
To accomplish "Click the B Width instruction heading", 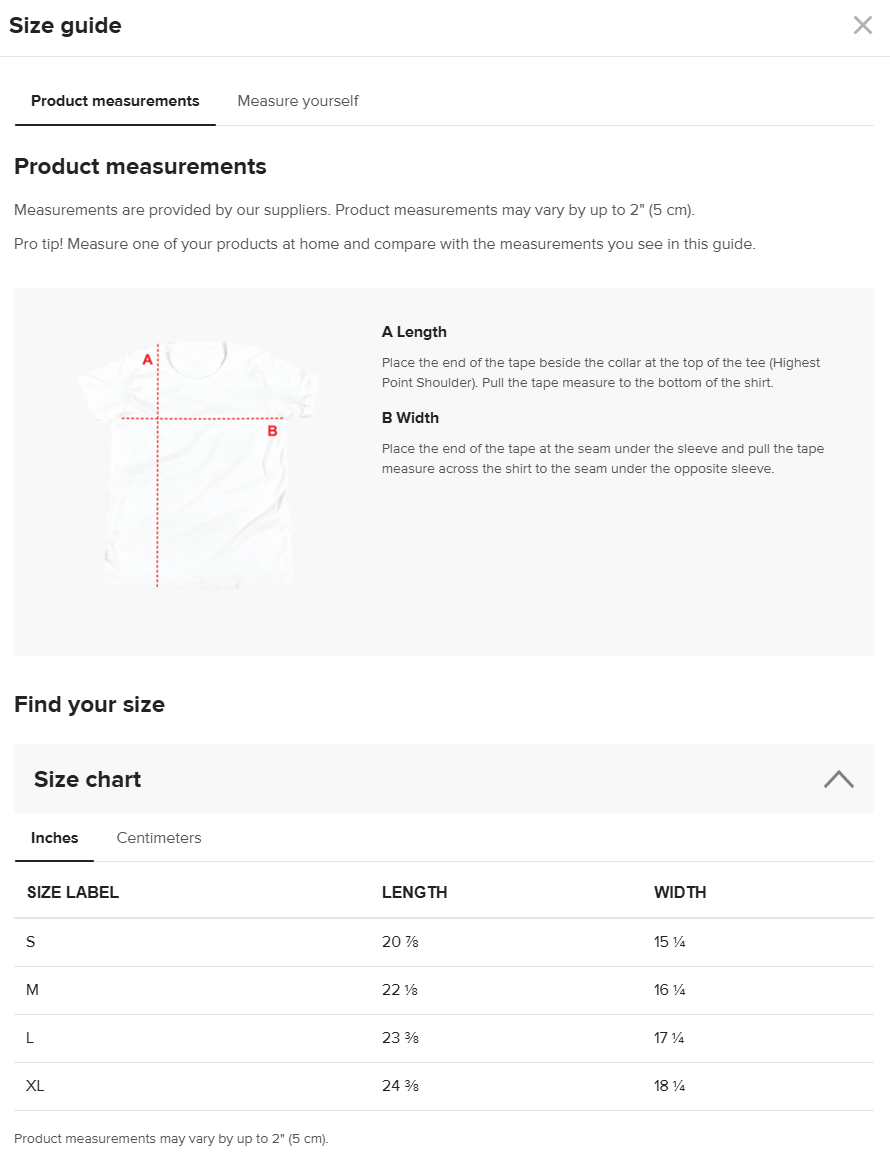I will coord(410,418).
